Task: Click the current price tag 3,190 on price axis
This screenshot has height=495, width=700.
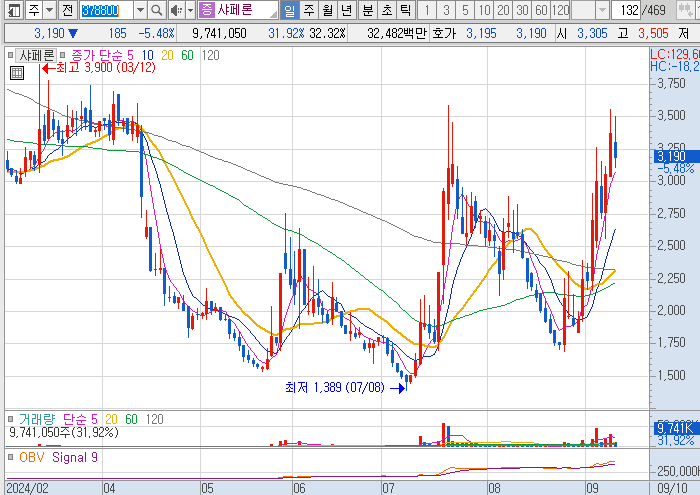Action: point(675,157)
